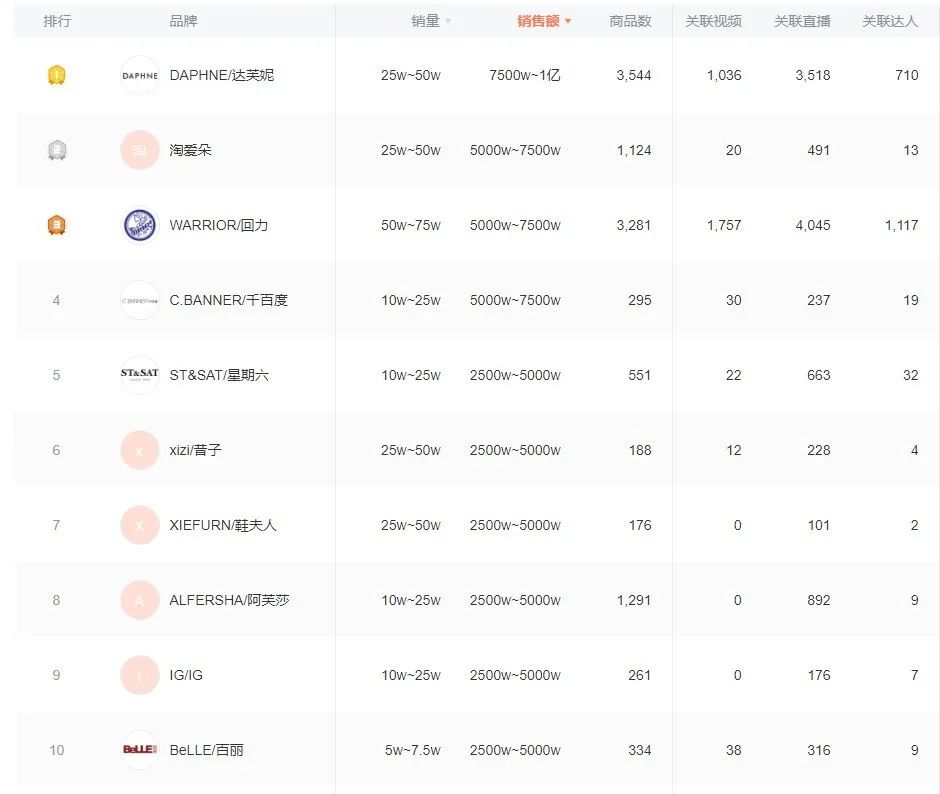The height and width of the screenshot is (794, 940).
Task: Open brand C.BANNER/千百度
Action: [228, 300]
